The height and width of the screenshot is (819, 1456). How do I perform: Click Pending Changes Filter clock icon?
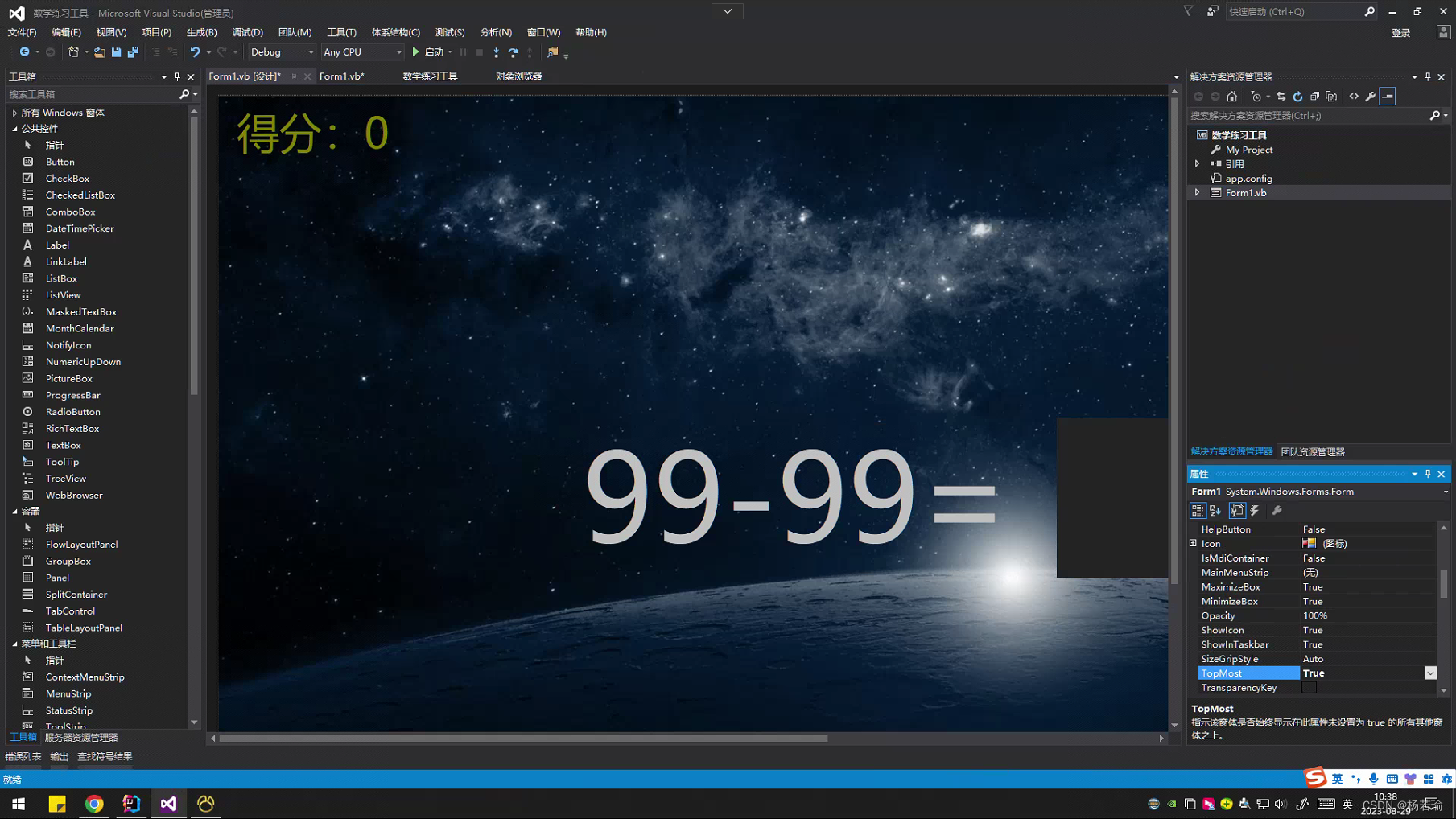1256,97
